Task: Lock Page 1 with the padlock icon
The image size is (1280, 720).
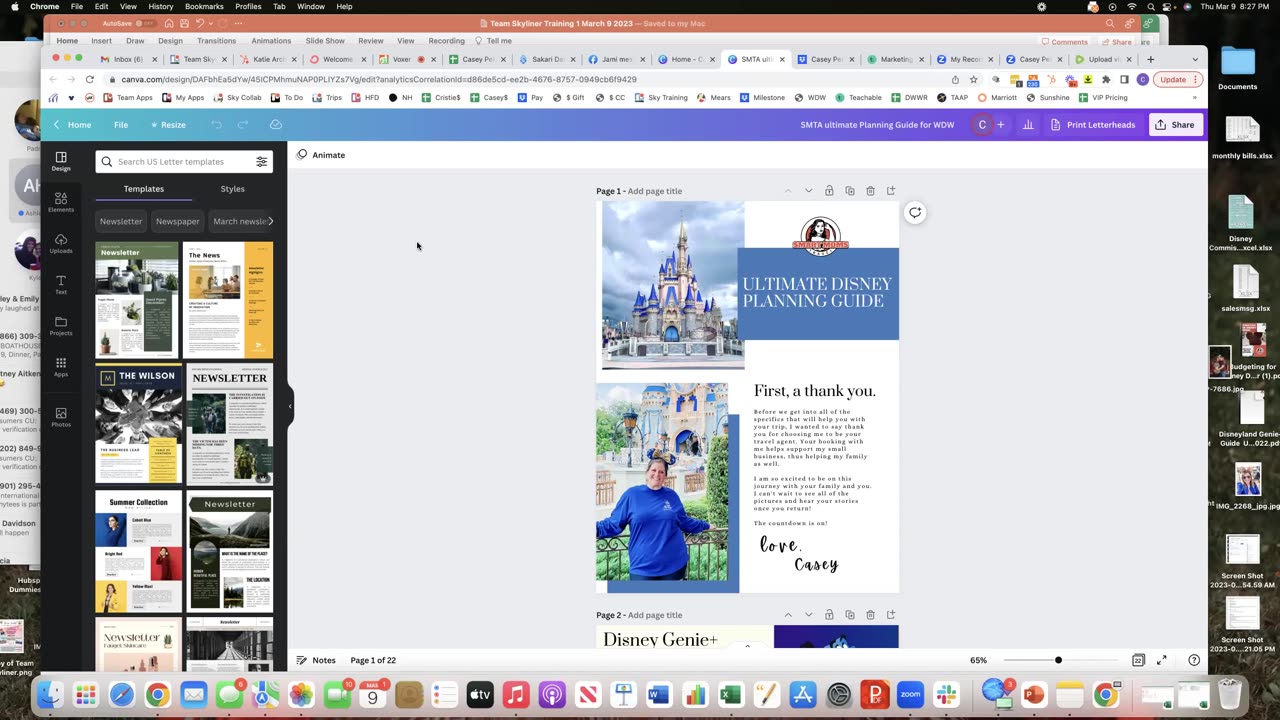Action: tap(829, 191)
